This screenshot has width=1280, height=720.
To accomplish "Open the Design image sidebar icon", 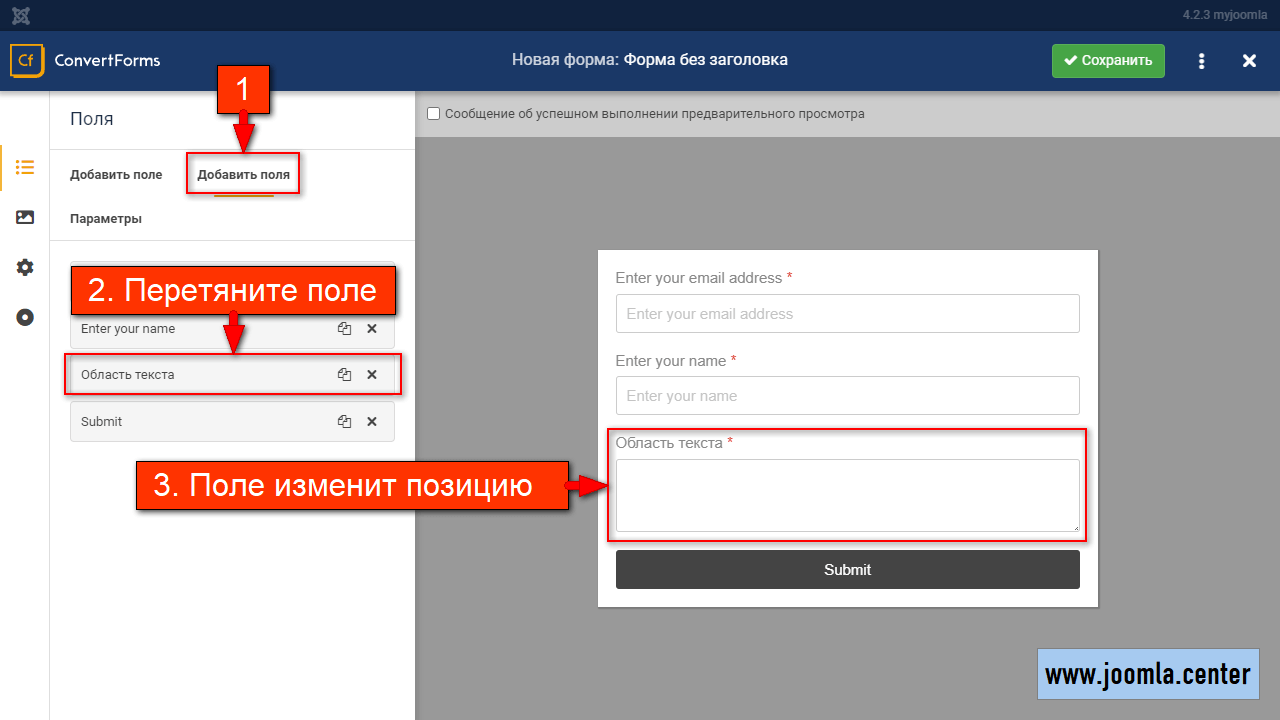I will click(25, 217).
